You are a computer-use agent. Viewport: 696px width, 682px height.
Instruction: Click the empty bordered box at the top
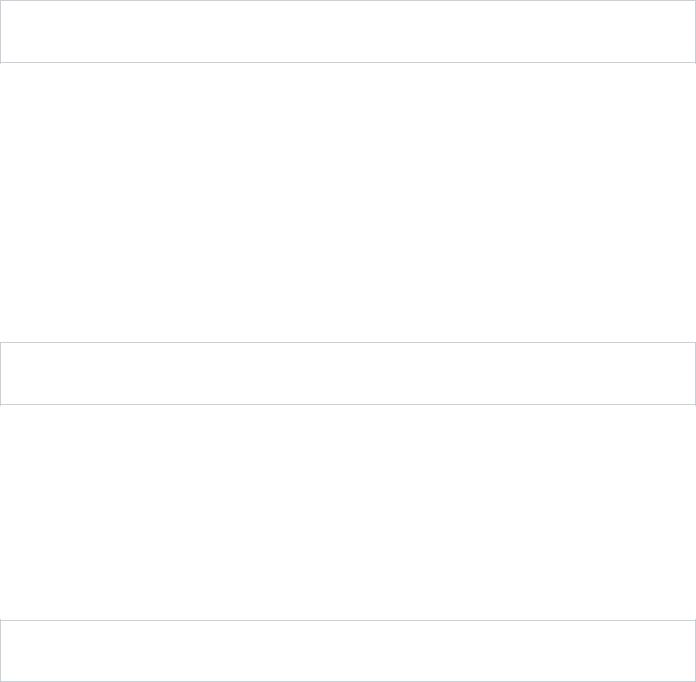(348, 32)
